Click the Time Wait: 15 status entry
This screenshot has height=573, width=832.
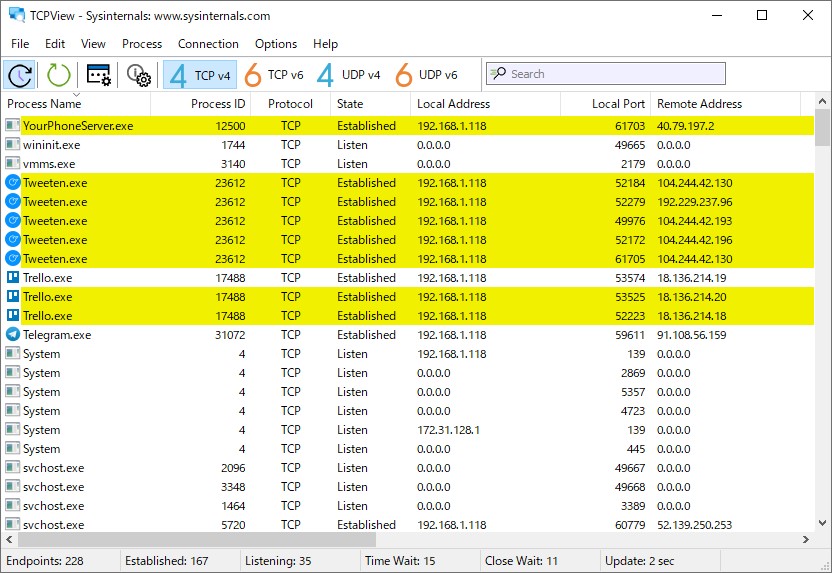click(x=400, y=561)
